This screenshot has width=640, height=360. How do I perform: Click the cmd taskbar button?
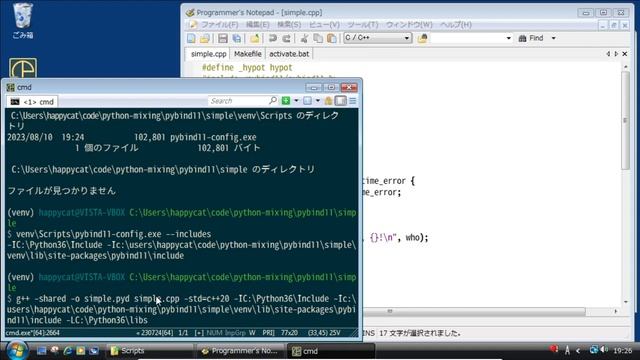tap(331, 351)
